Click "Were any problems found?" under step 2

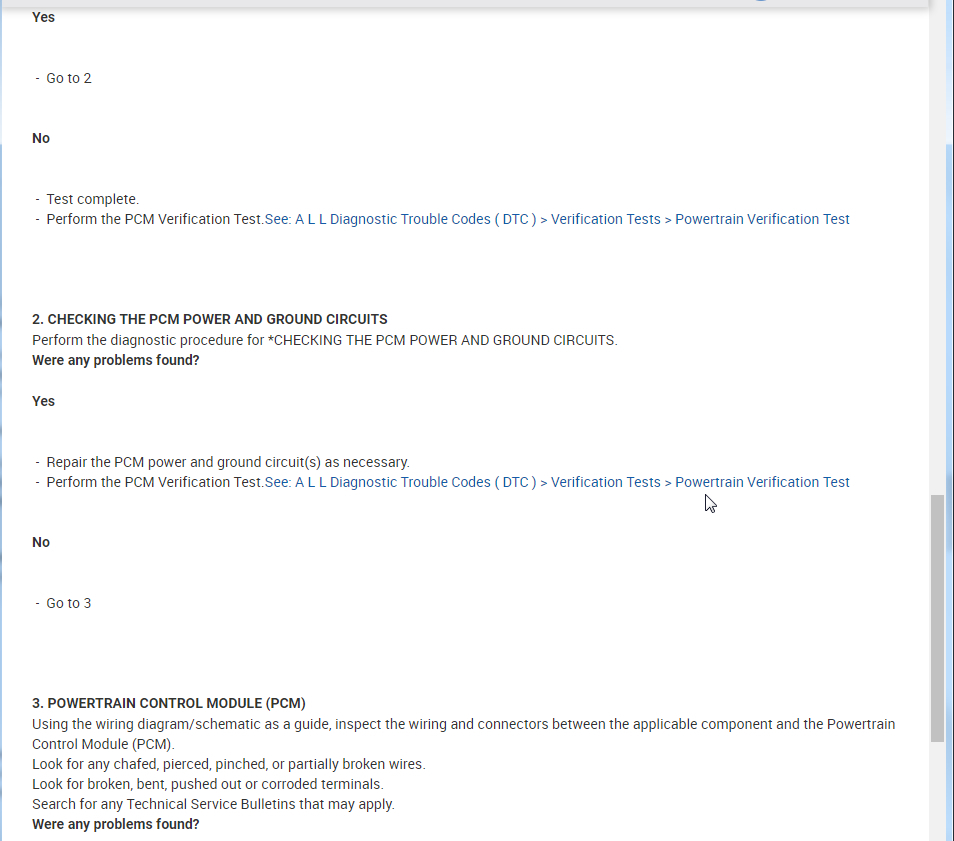pos(115,360)
